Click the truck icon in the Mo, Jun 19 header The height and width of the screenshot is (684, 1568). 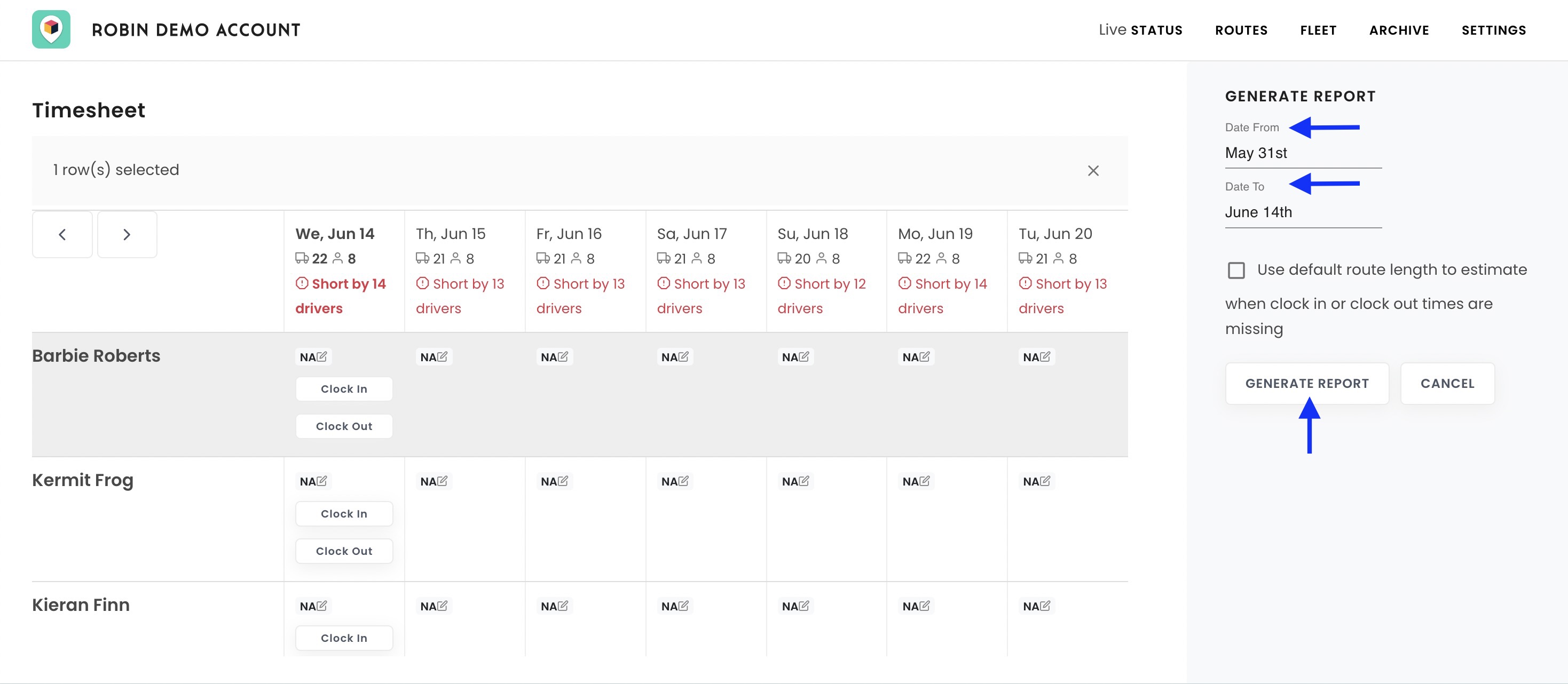click(x=904, y=258)
